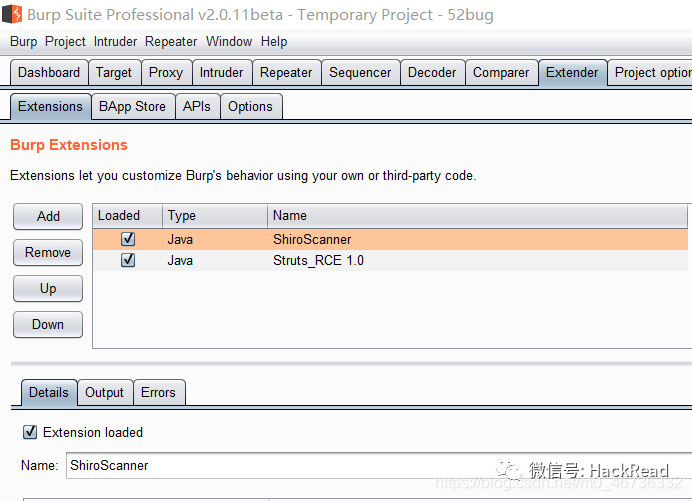Click the Remove extension button
The width and height of the screenshot is (692, 501).
[x=48, y=252]
